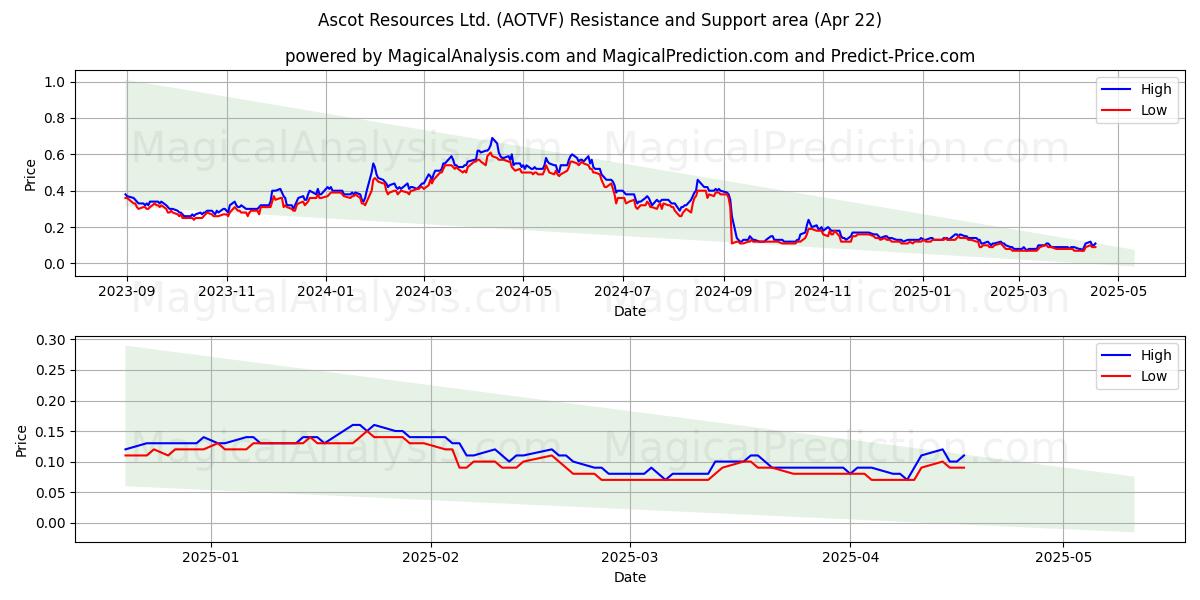Click 'Low' in the top chart legend
This screenshot has width=1200, height=600.
[1154, 110]
